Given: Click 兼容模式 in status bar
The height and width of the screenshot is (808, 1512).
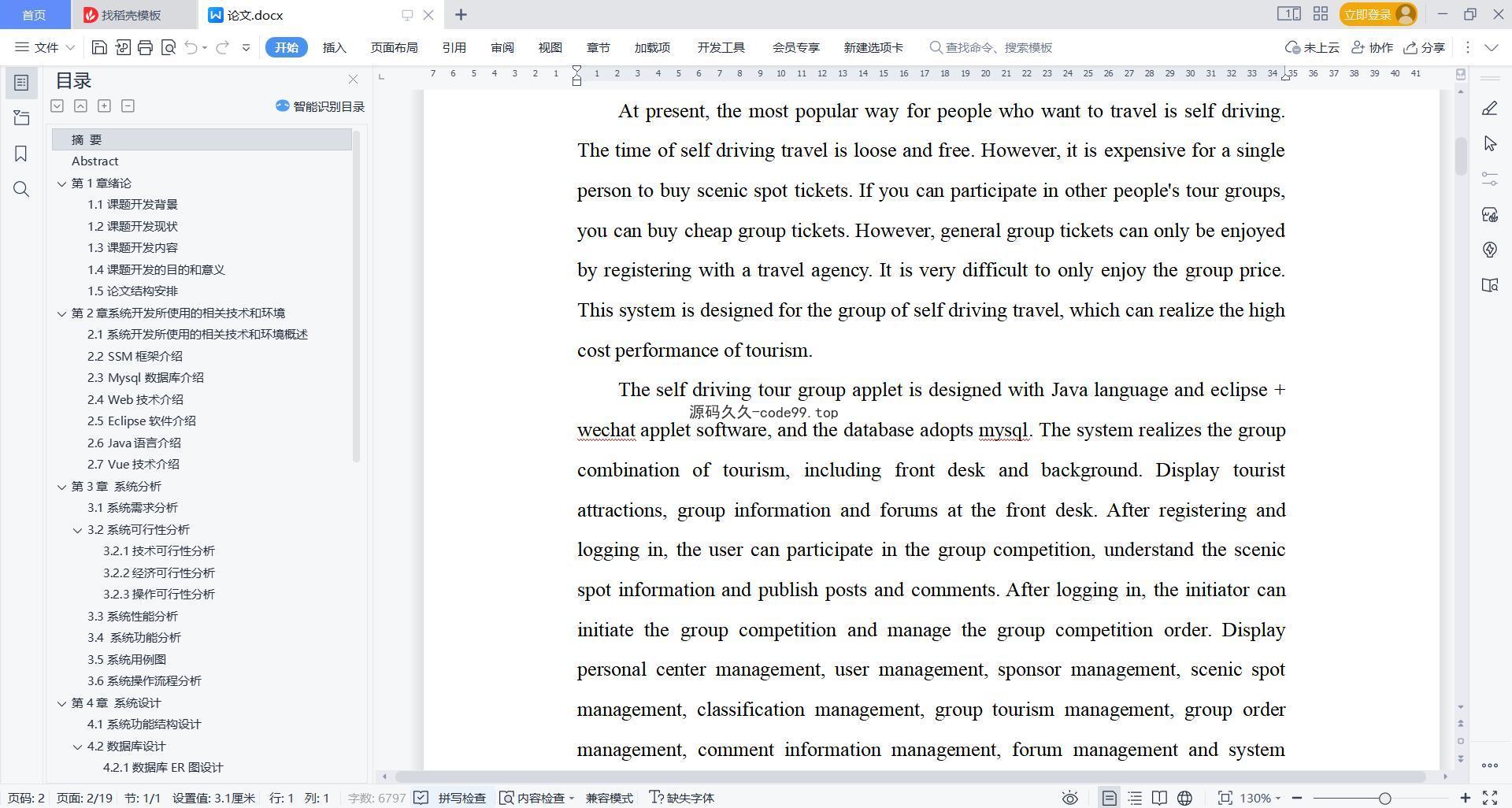Looking at the screenshot, I should [x=609, y=798].
